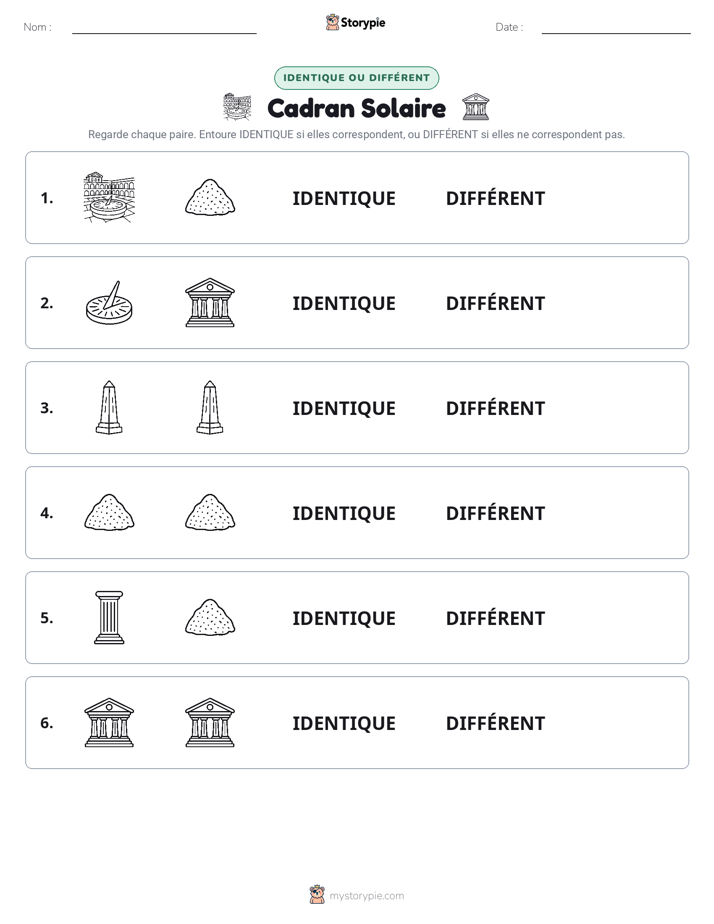Choose DIFFÉRENT for row 1
Screen dimensions: 714x924
pos(495,198)
